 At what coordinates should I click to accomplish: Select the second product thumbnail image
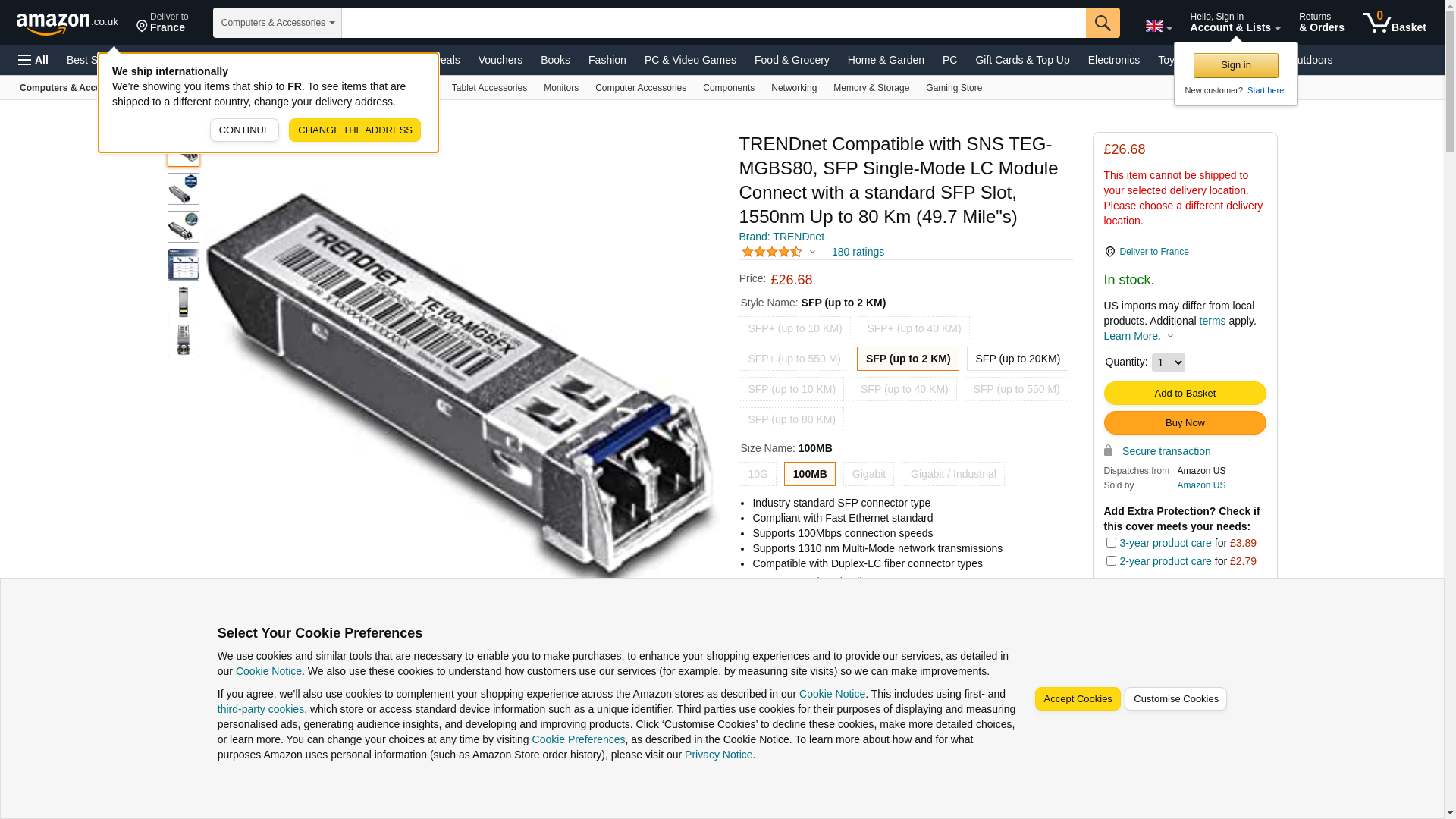click(x=184, y=189)
